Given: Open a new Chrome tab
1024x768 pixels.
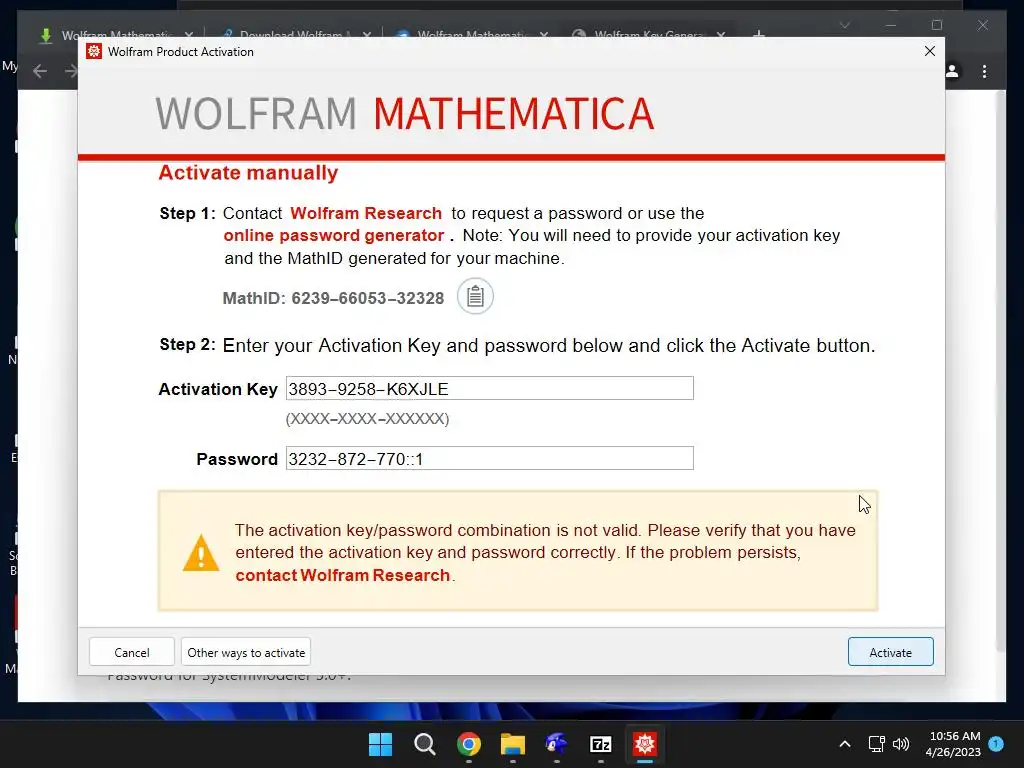Looking at the screenshot, I should pyautogui.click(x=759, y=35).
